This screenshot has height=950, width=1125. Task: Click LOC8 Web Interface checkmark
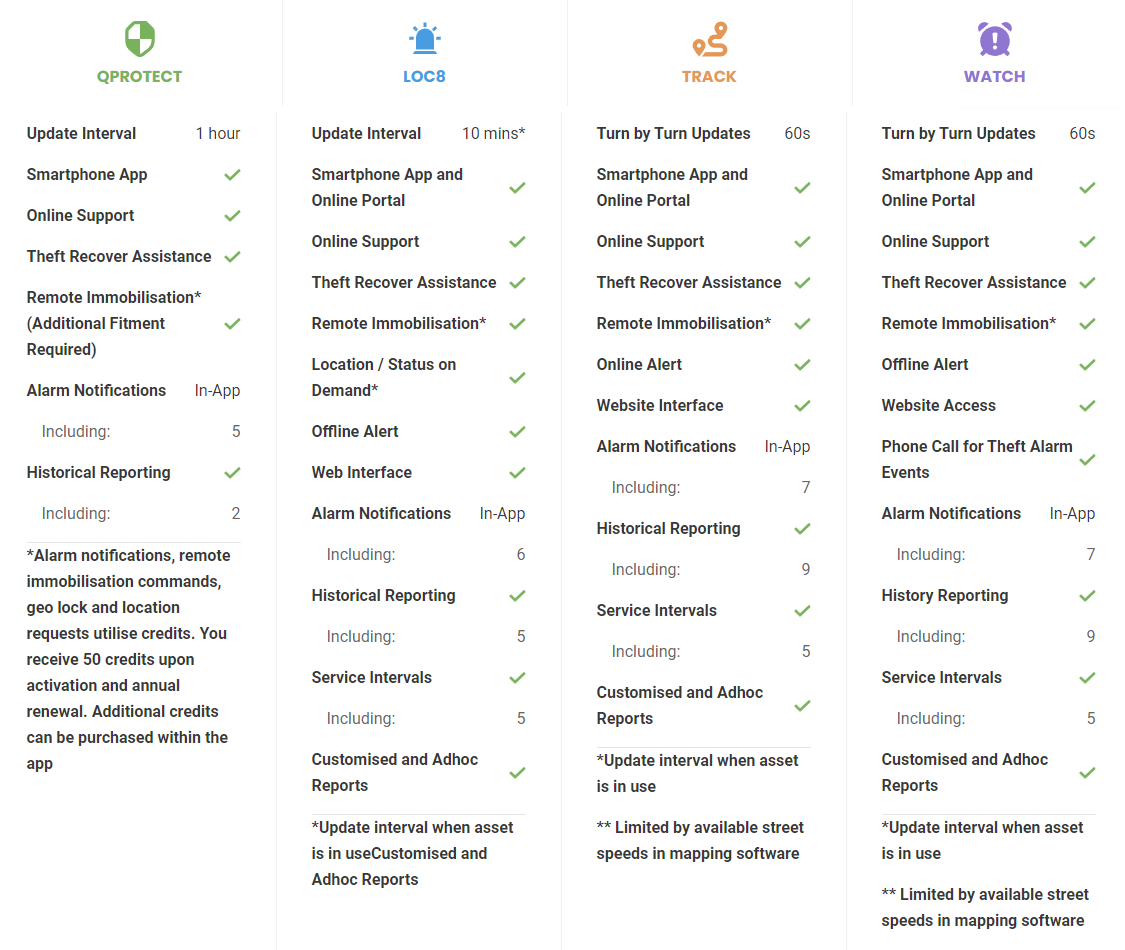click(517, 473)
